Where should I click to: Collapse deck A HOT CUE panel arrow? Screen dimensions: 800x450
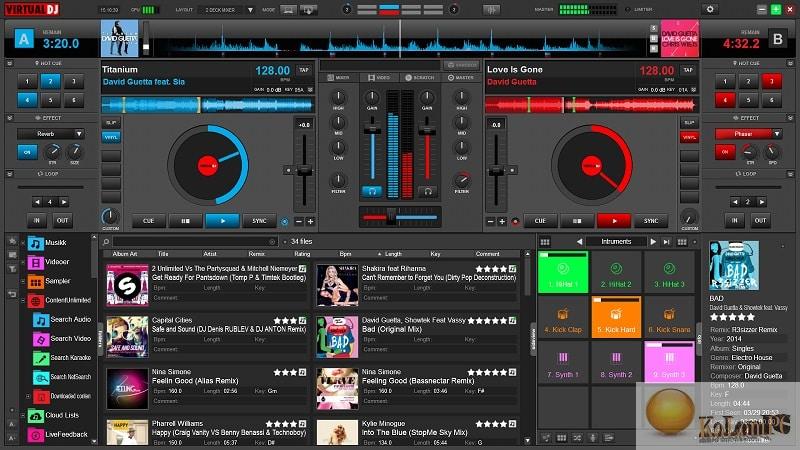coord(9,63)
